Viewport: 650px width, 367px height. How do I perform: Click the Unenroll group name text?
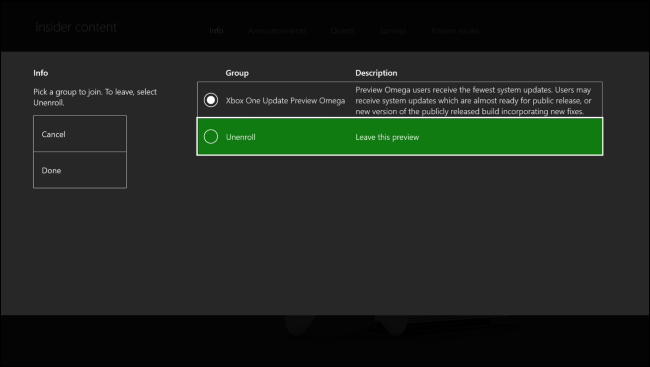[240, 137]
